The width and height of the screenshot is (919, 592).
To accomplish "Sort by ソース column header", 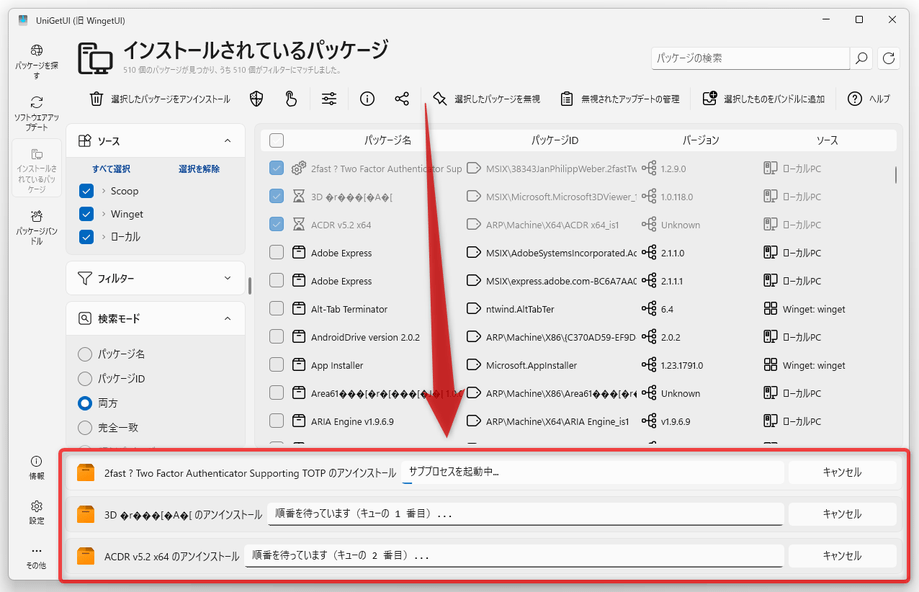I will [x=827, y=141].
